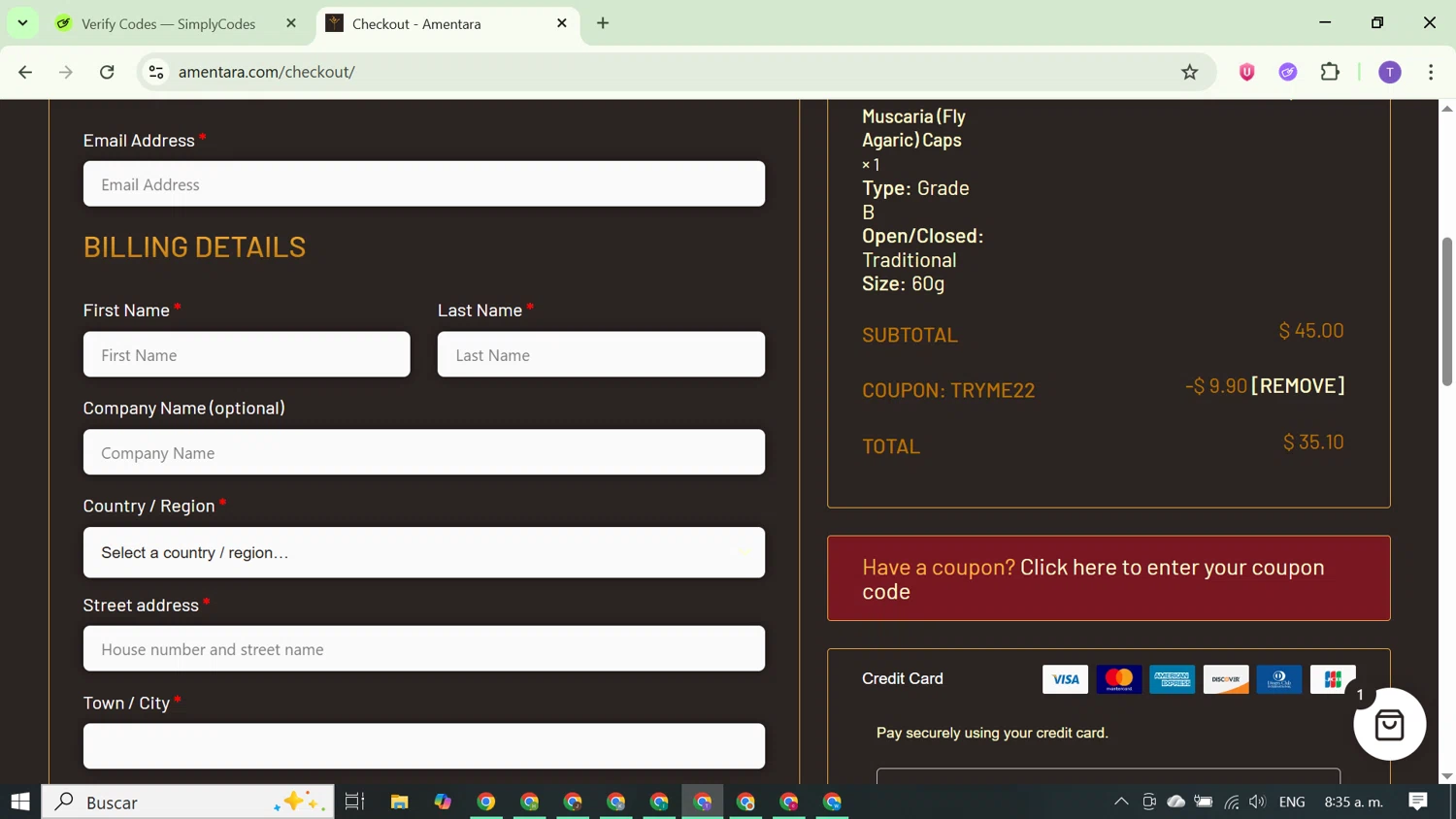
Task: Open the Windows Start menu
Action: coord(20,802)
